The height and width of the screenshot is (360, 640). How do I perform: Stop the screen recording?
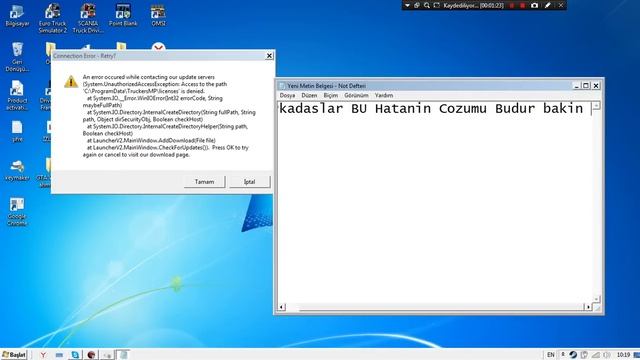point(522,5)
